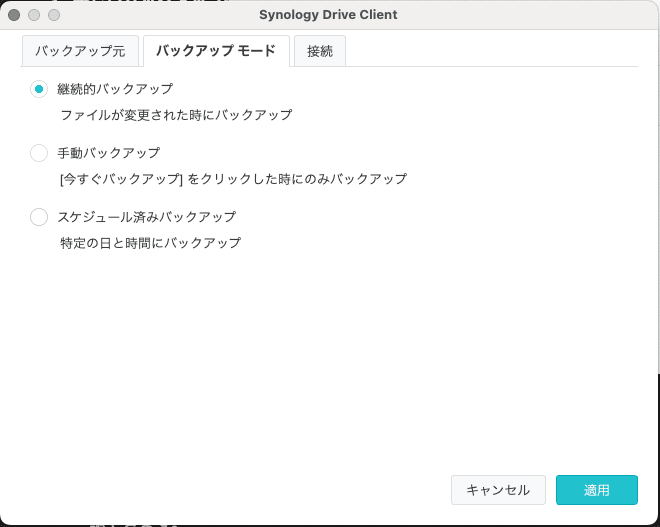
Task: Maximize the window with the zoom button
Action: (x=54, y=15)
